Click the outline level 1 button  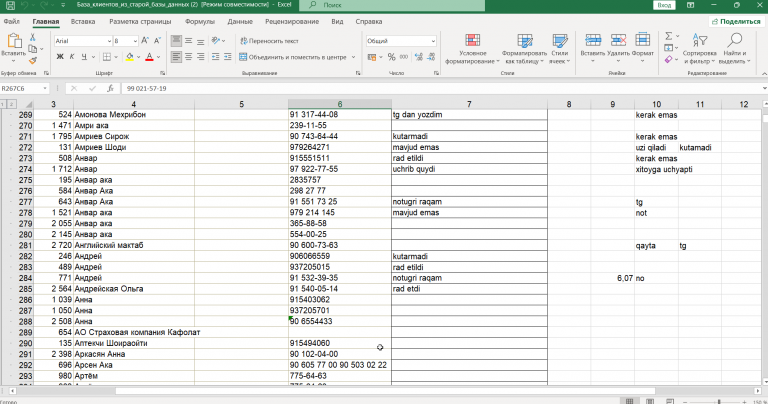(x=3, y=104)
